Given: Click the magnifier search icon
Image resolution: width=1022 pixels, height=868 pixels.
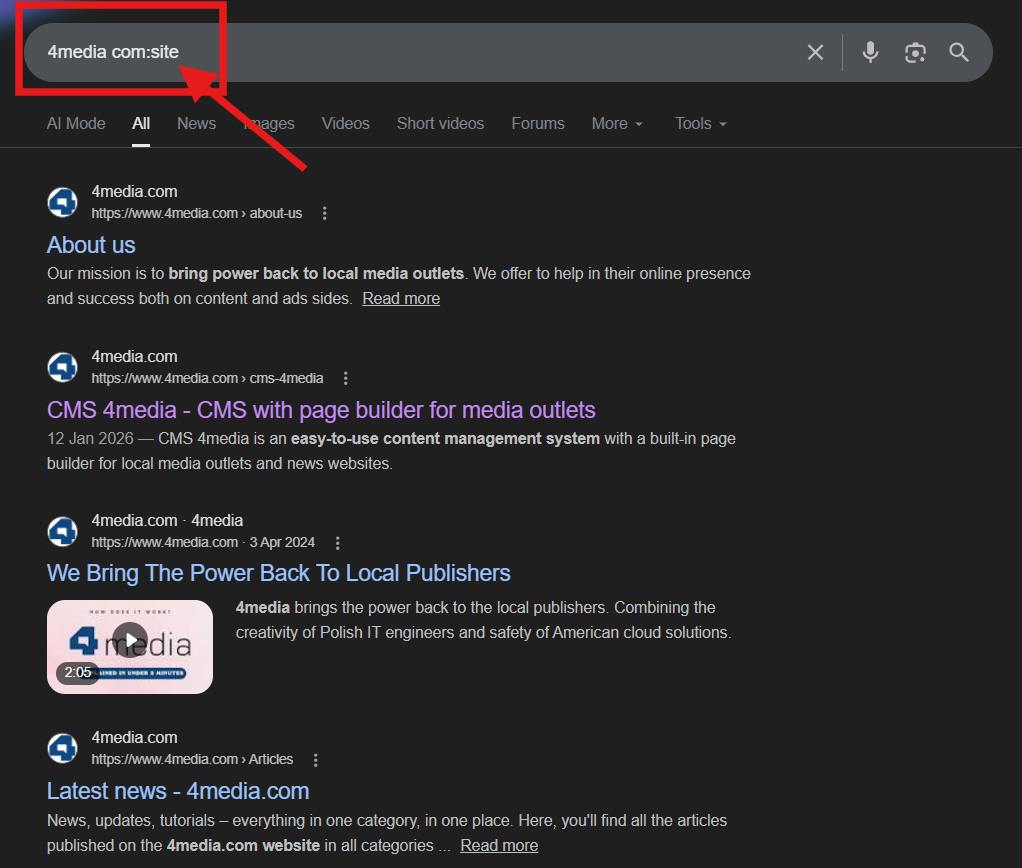Looking at the screenshot, I should [959, 52].
